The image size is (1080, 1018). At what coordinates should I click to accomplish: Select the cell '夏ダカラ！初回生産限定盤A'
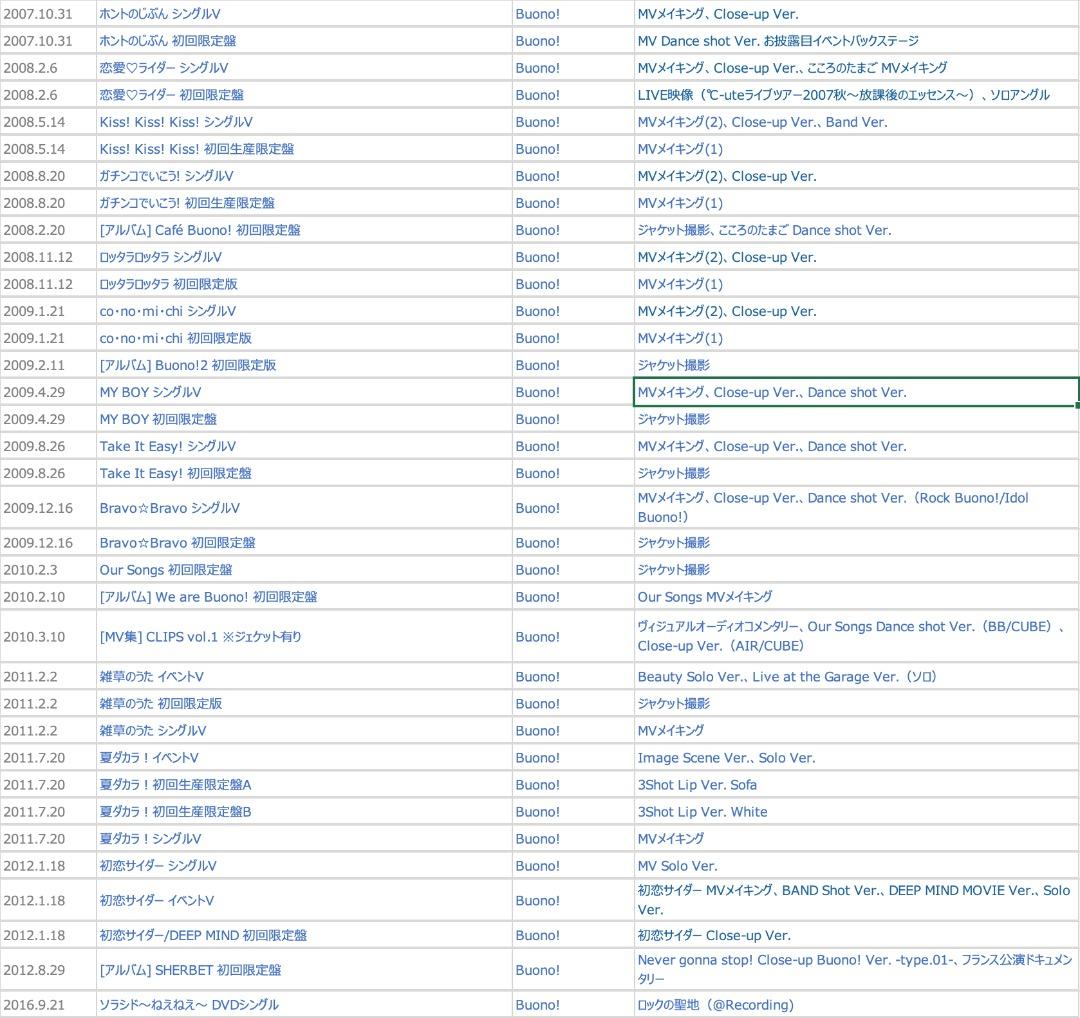(x=304, y=785)
